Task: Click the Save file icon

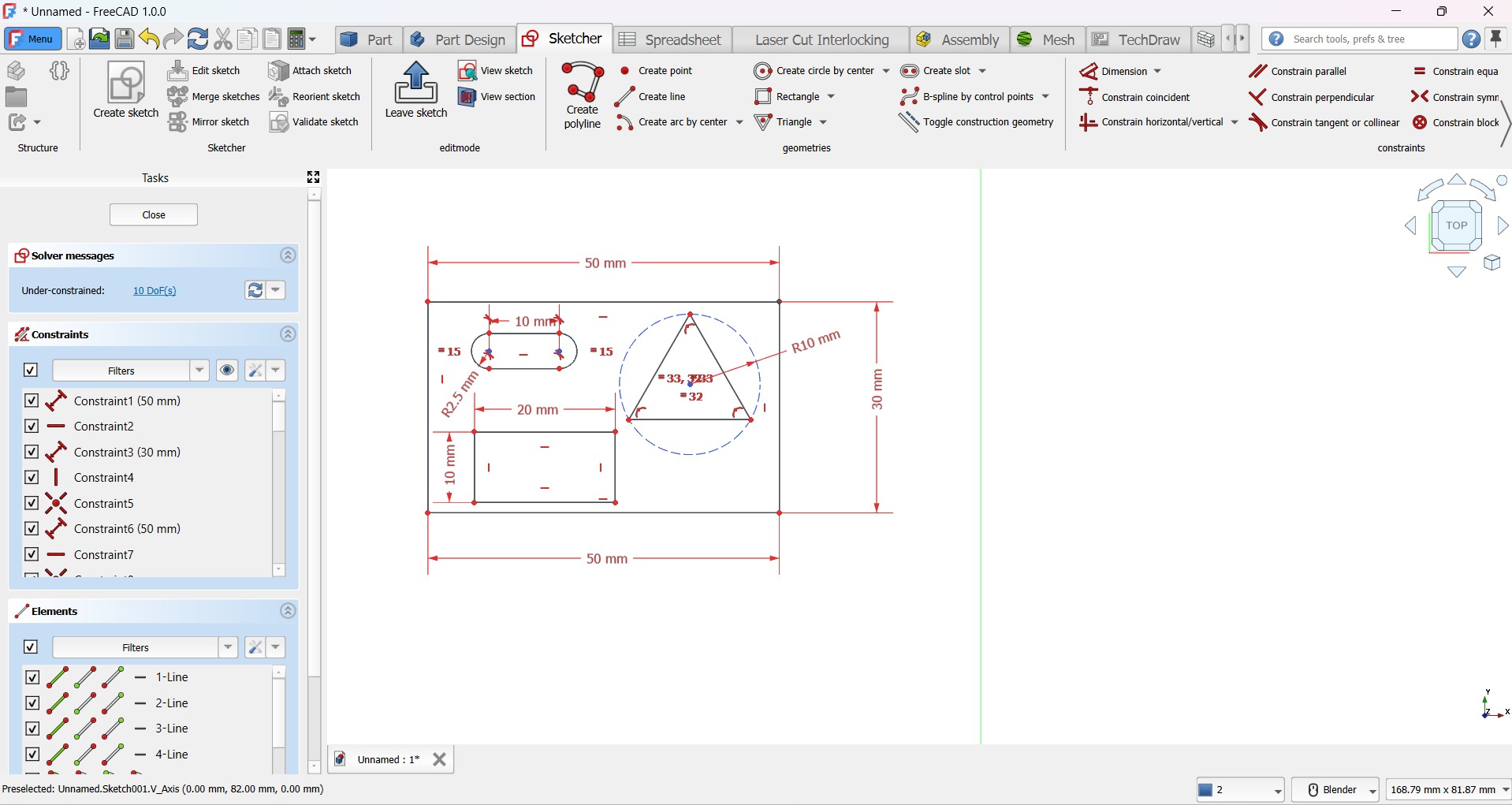Action: click(125, 39)
